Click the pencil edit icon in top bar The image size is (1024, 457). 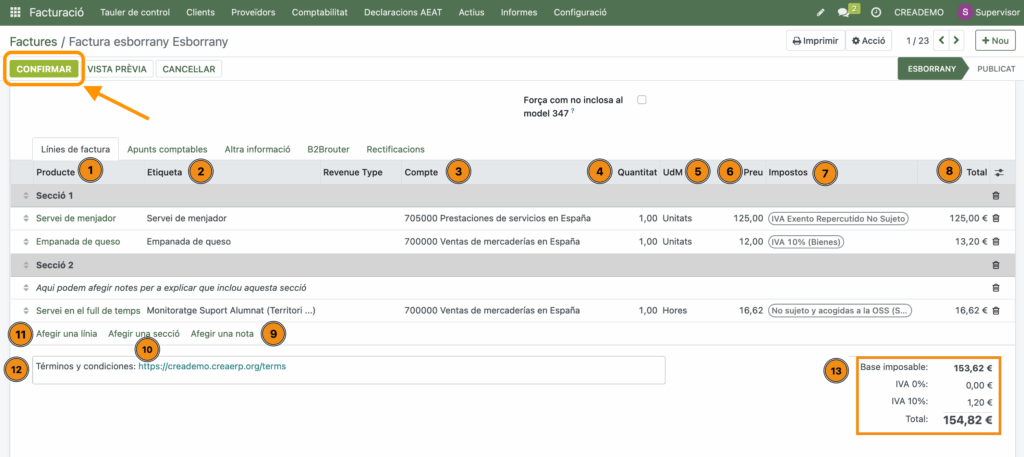[821, 13]
